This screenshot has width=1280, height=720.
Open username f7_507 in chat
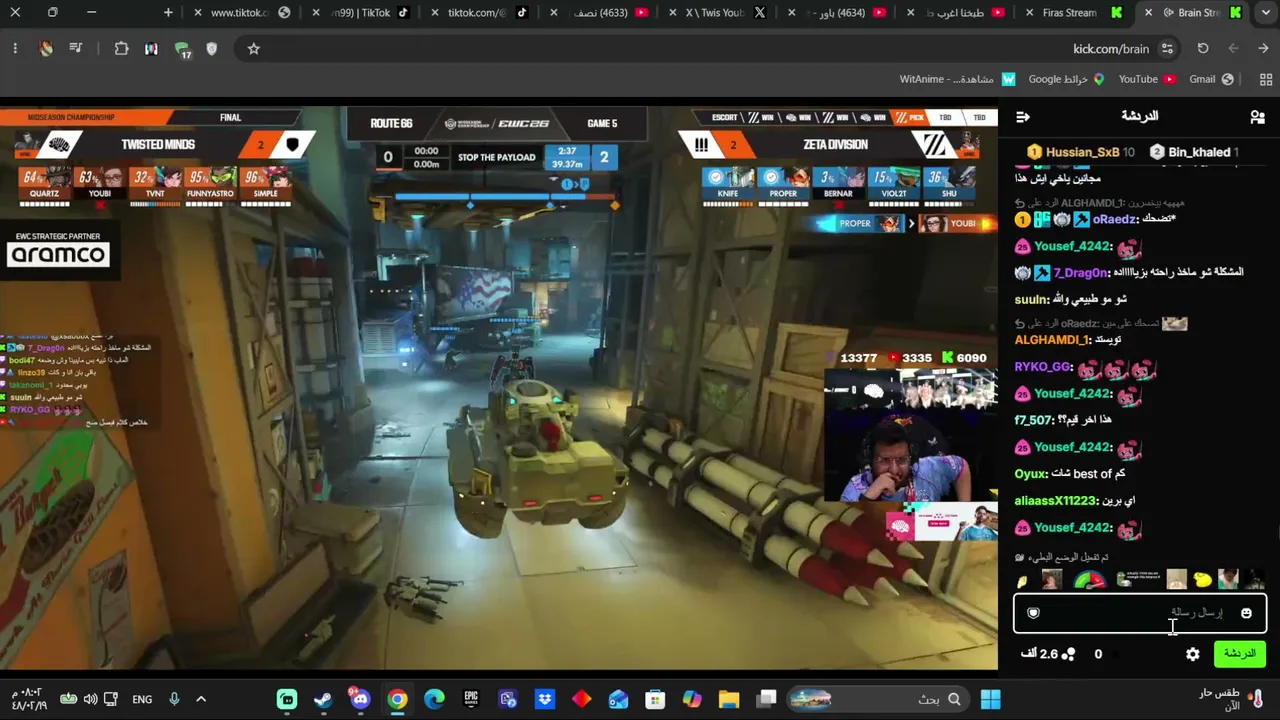(x=1033, y=420)
